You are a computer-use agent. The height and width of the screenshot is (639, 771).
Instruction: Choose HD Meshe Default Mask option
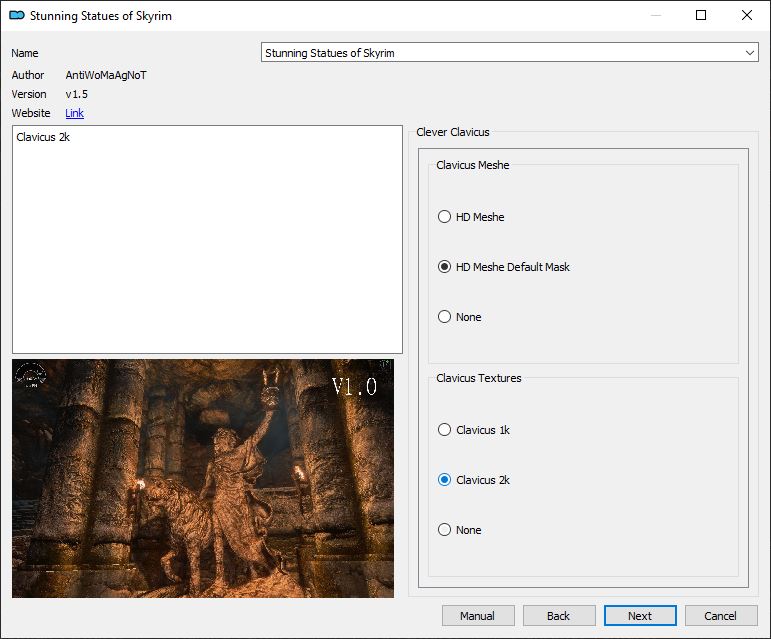point(503,267)
